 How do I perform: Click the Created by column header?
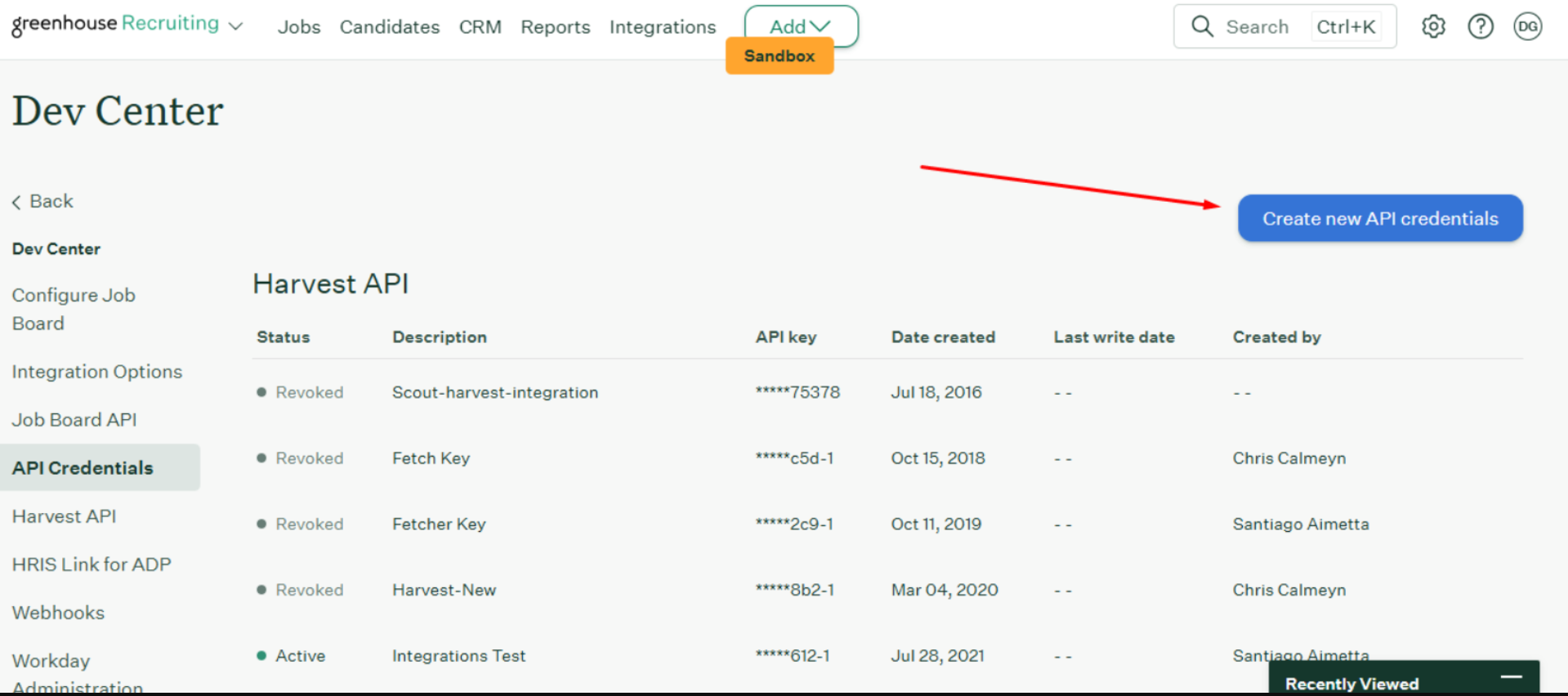[1277, 337]
